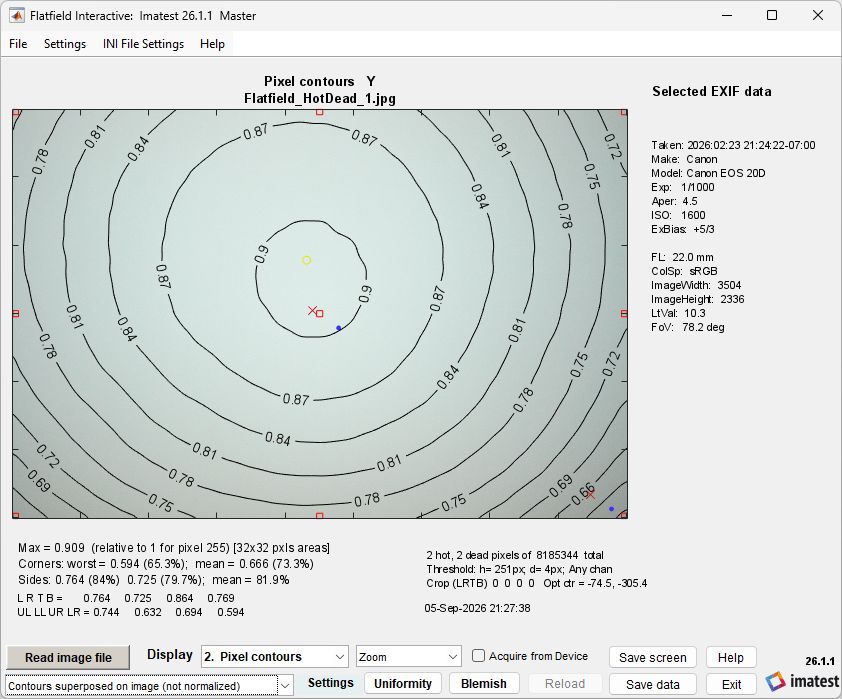Click the 'Taken: 2026:02:23' EXIF line
The width and height of the screenshot is (842, 699).
[x=733, y=145]
